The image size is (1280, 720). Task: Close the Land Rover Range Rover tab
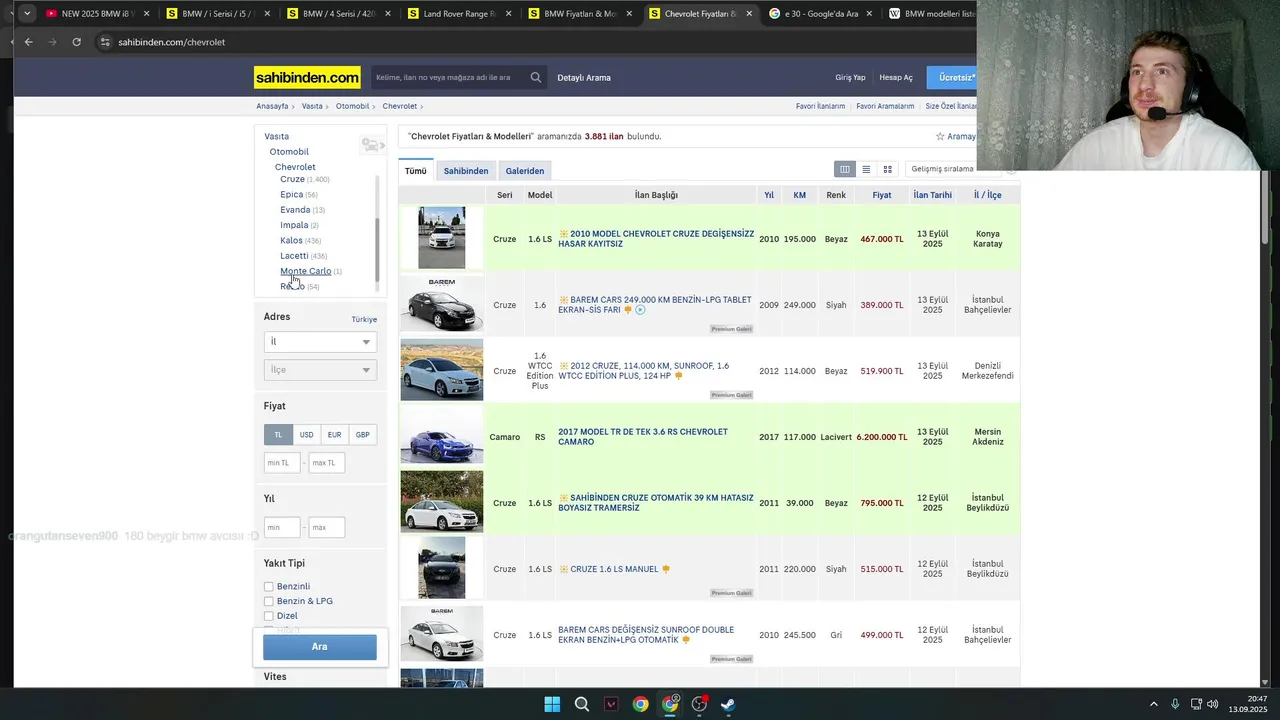tap(508, 14)
